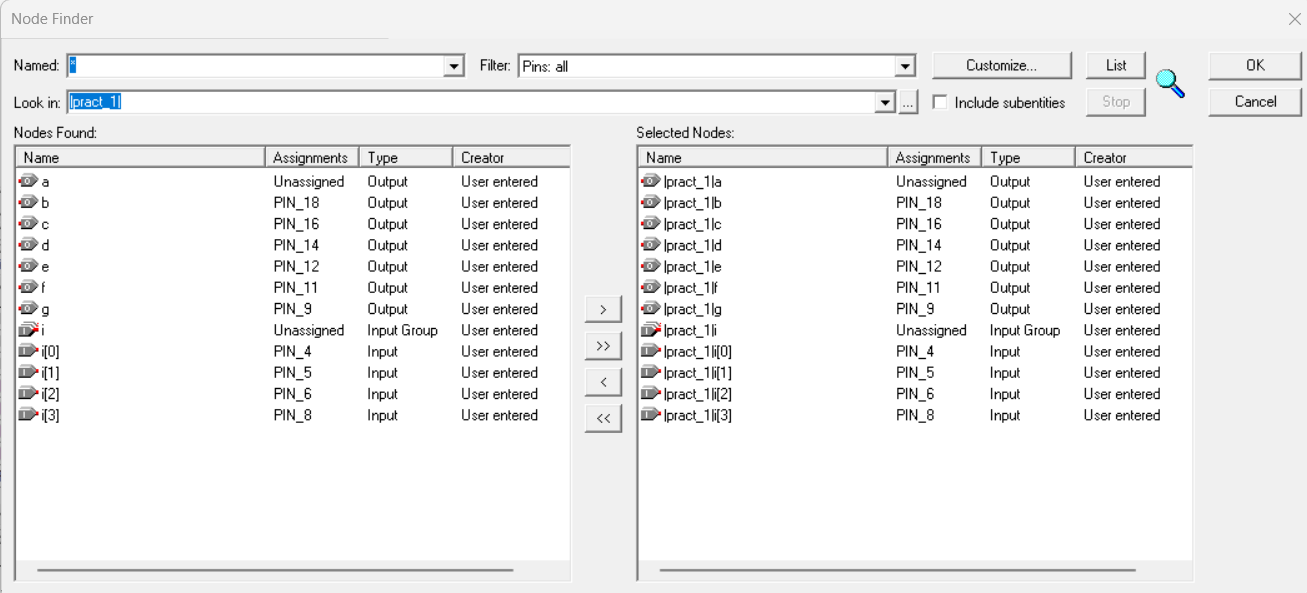Click the output pin icon of node f
The image size is (1307, 593).
[x=29, y=288]
